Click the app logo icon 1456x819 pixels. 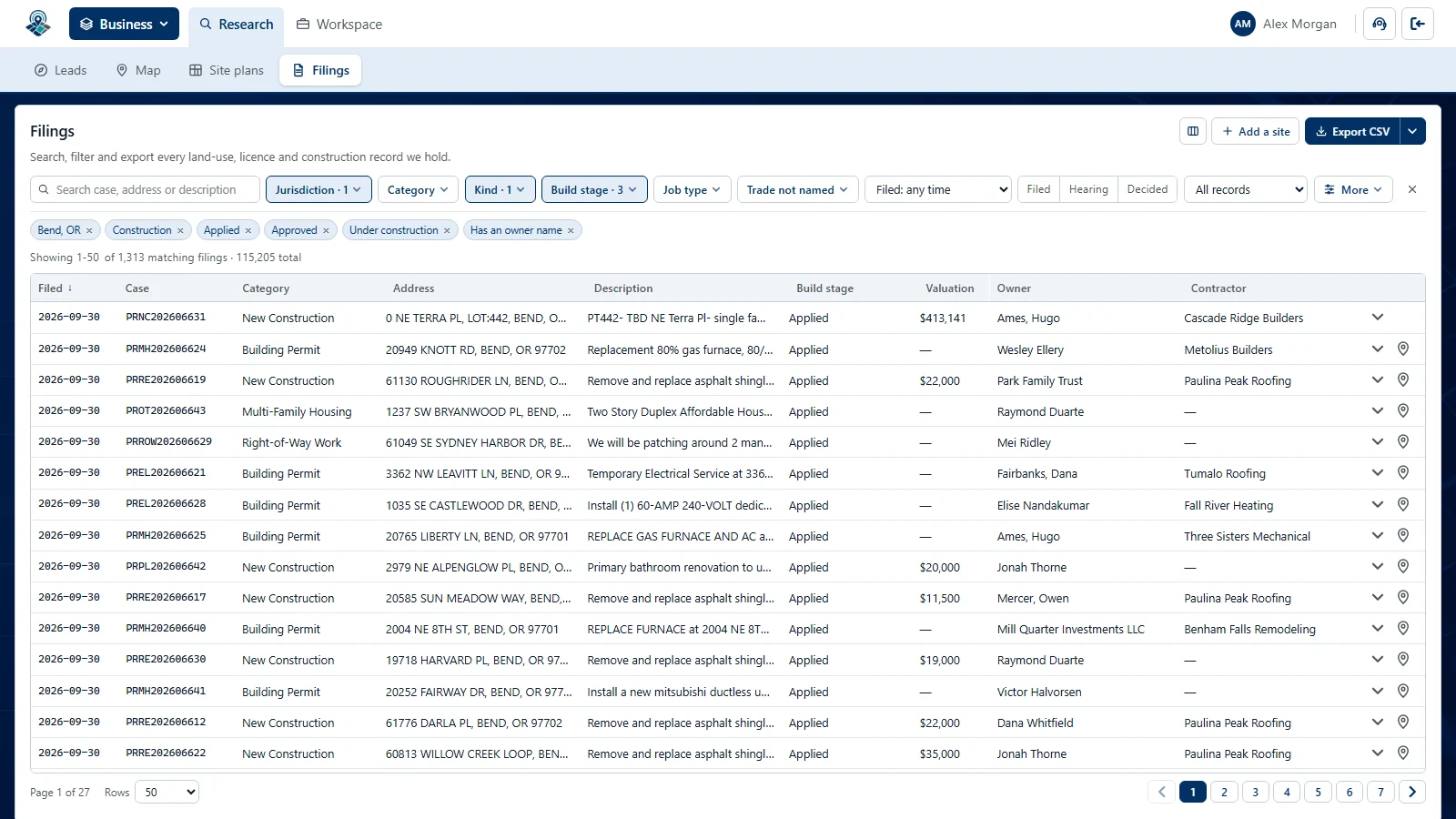click(38, 24)
